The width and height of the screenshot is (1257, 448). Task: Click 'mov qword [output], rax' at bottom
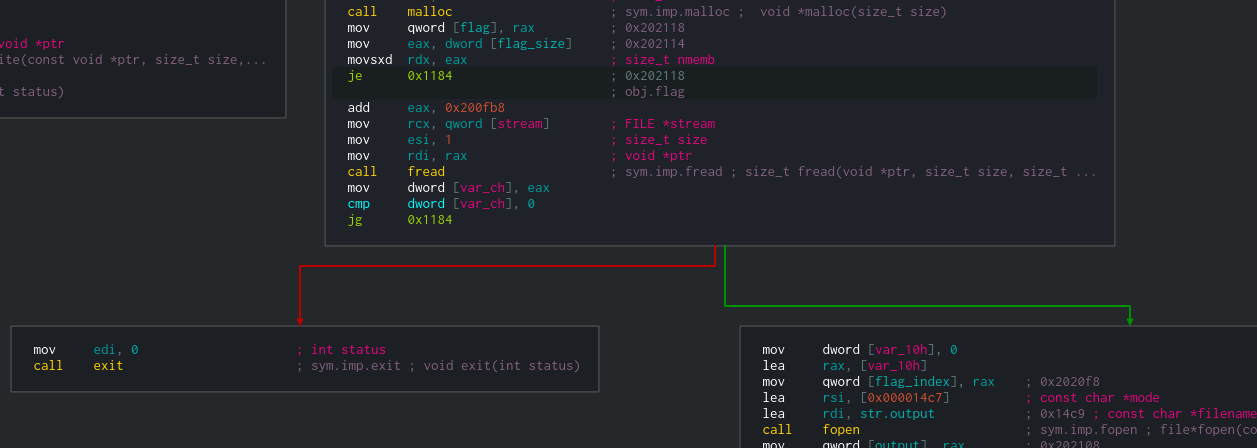(x=863, y=444)
